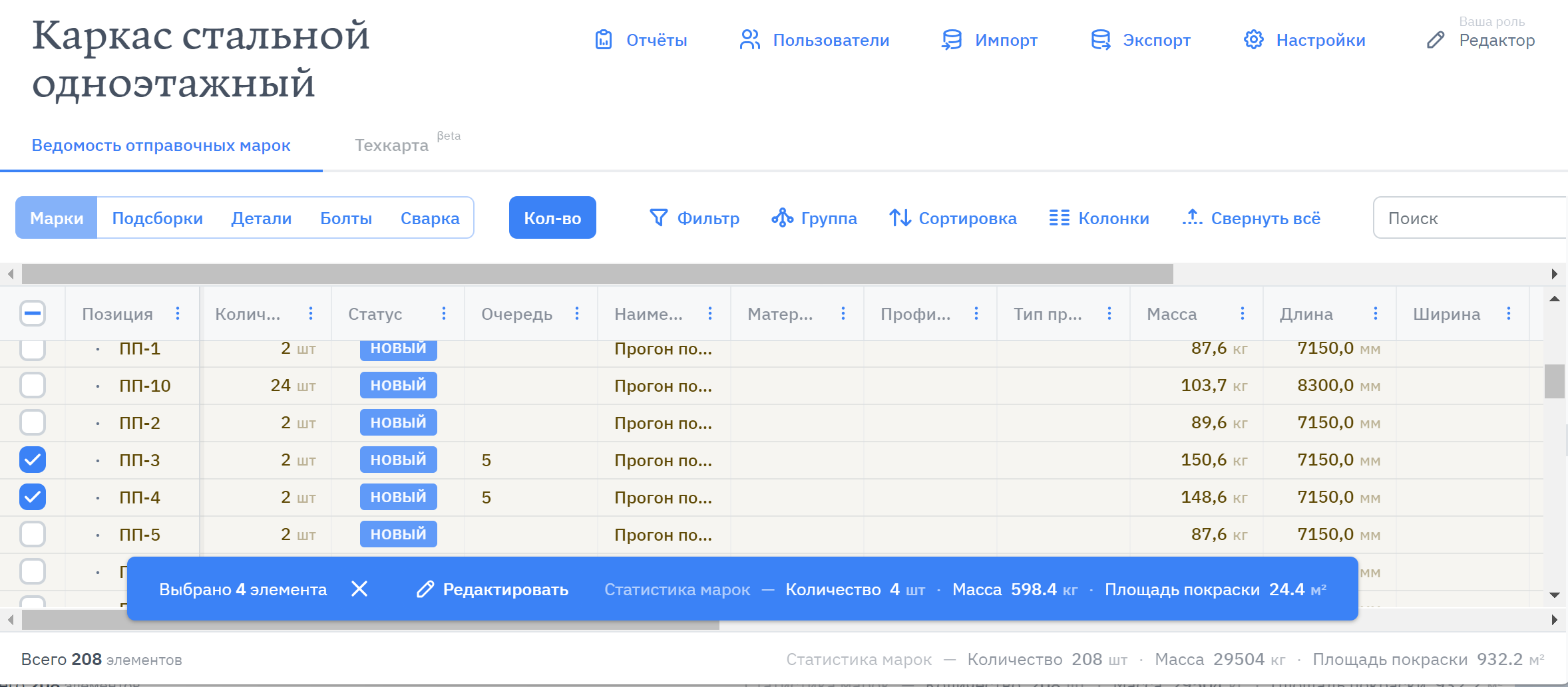Close the selection bar with X
The height and width of the screenshot is (687, 1568).
(359, 589)
